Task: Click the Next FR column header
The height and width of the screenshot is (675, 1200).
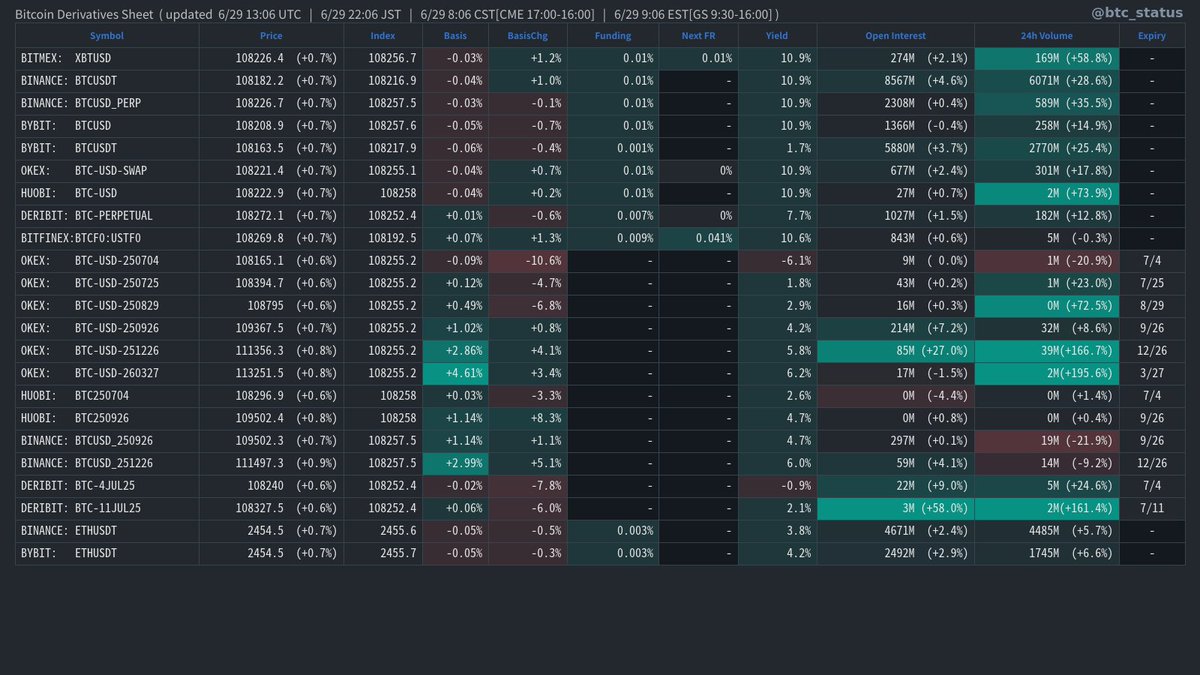Action: (699, 36)
